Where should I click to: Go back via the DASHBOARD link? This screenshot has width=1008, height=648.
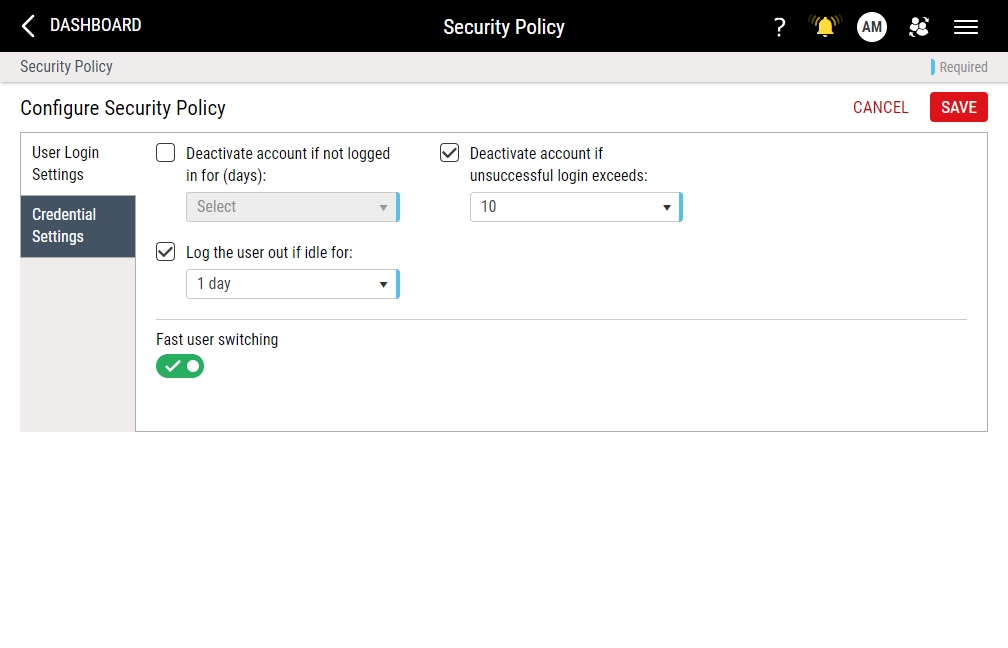point(95,25)
